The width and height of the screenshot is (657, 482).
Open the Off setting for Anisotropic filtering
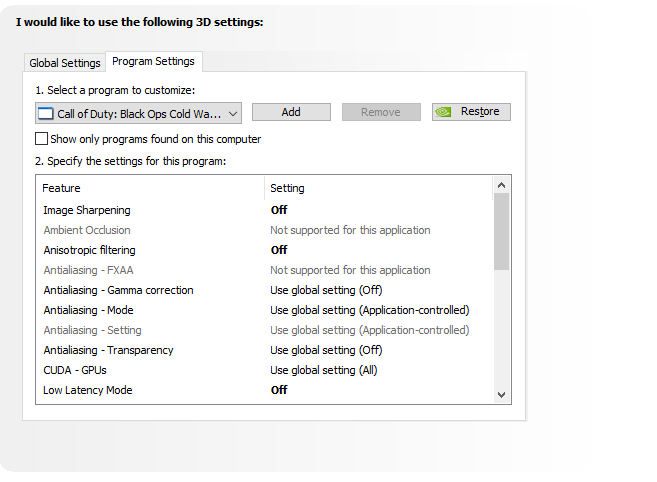279,250
